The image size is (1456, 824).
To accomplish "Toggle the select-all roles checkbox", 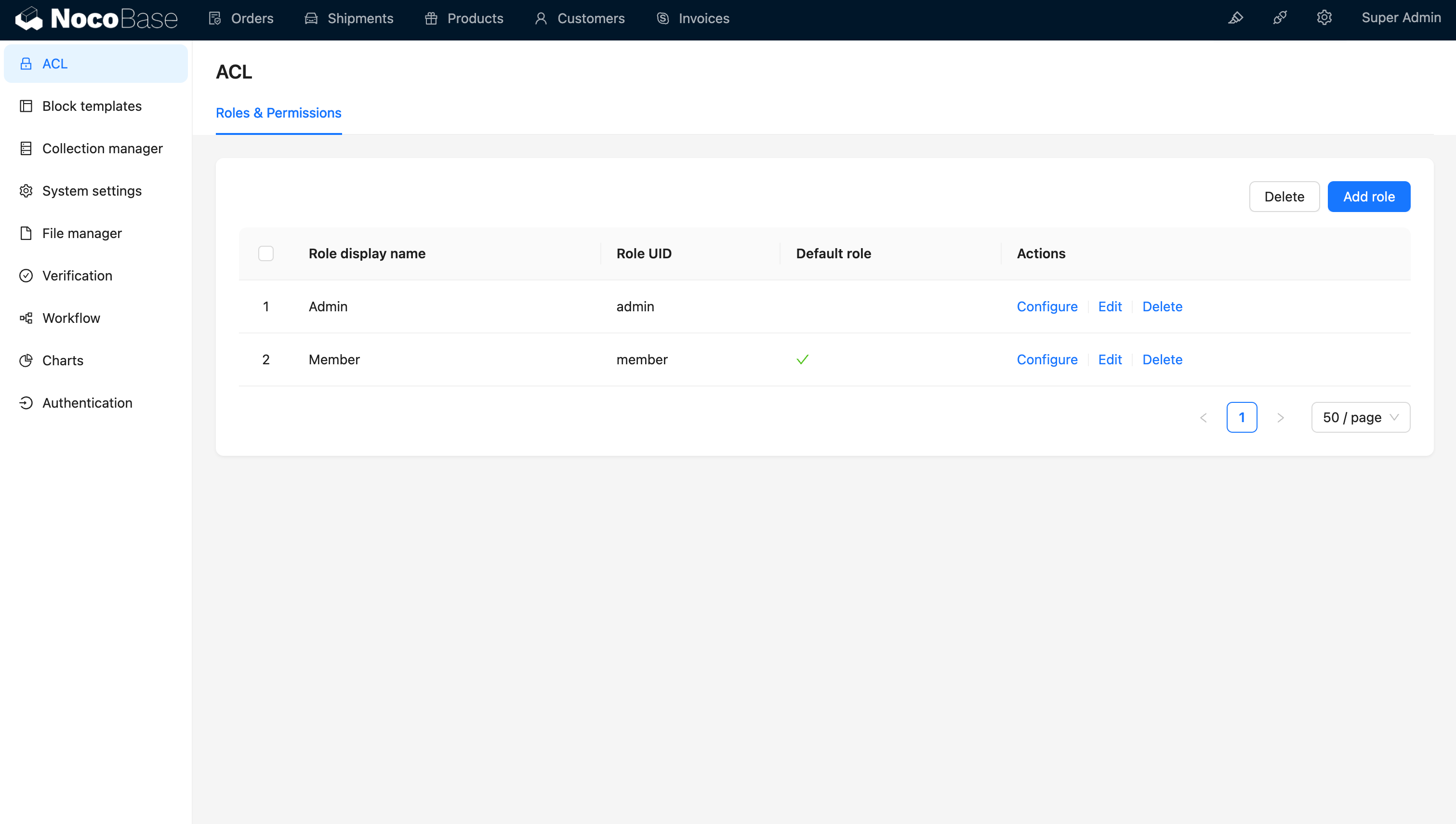I will [266, 253].
